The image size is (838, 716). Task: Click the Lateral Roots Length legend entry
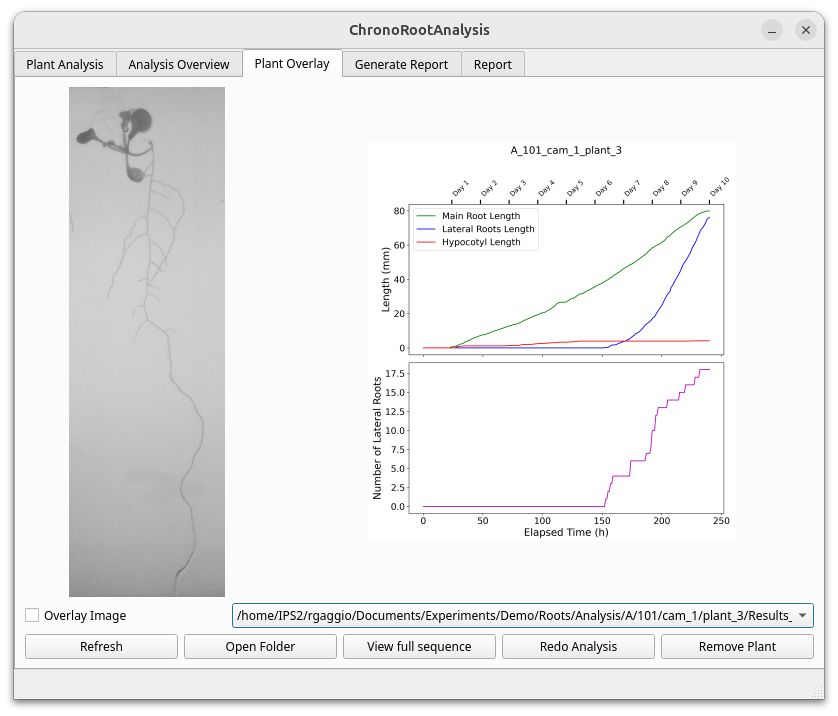tap(487, 229)
